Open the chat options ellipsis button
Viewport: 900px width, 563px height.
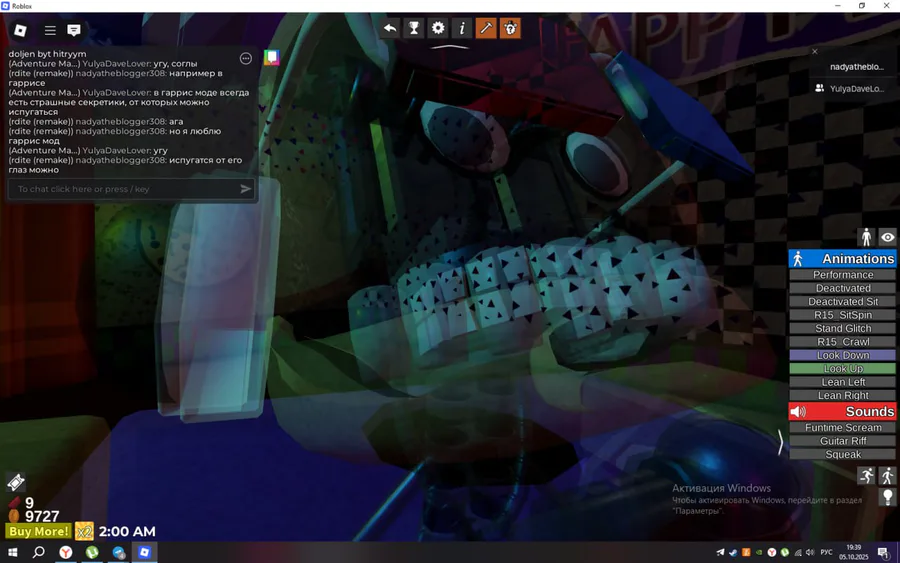click(x=246, y=59)
